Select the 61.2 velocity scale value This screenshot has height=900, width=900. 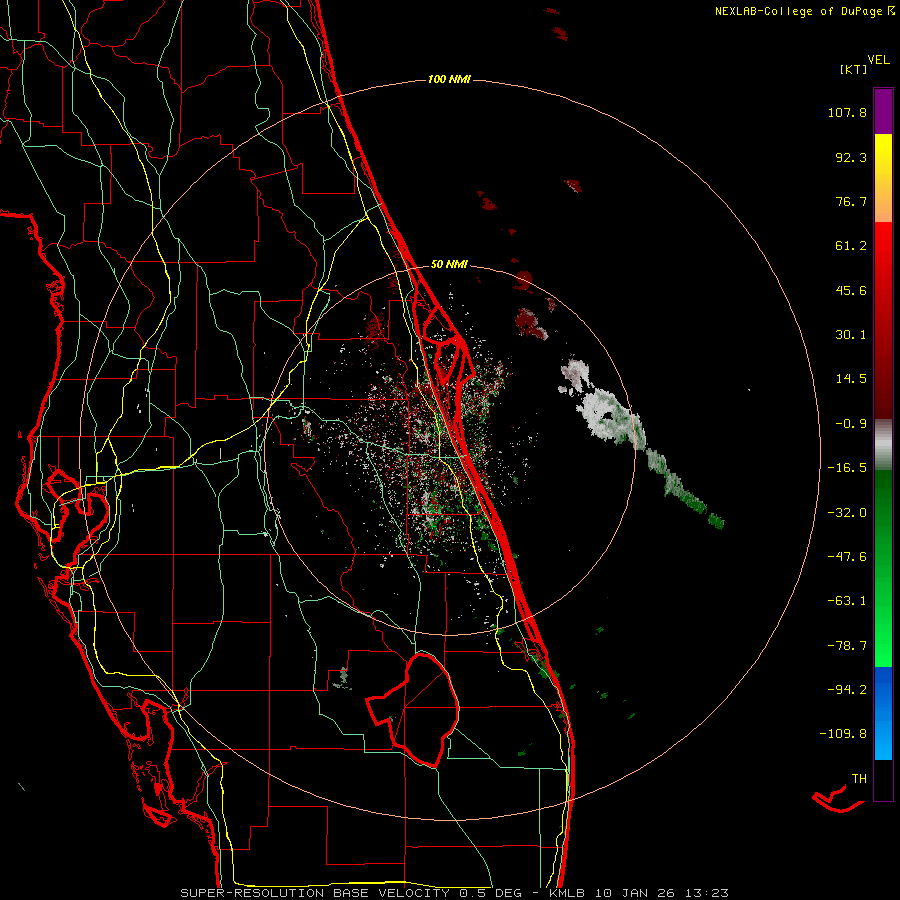pos(851,246)
